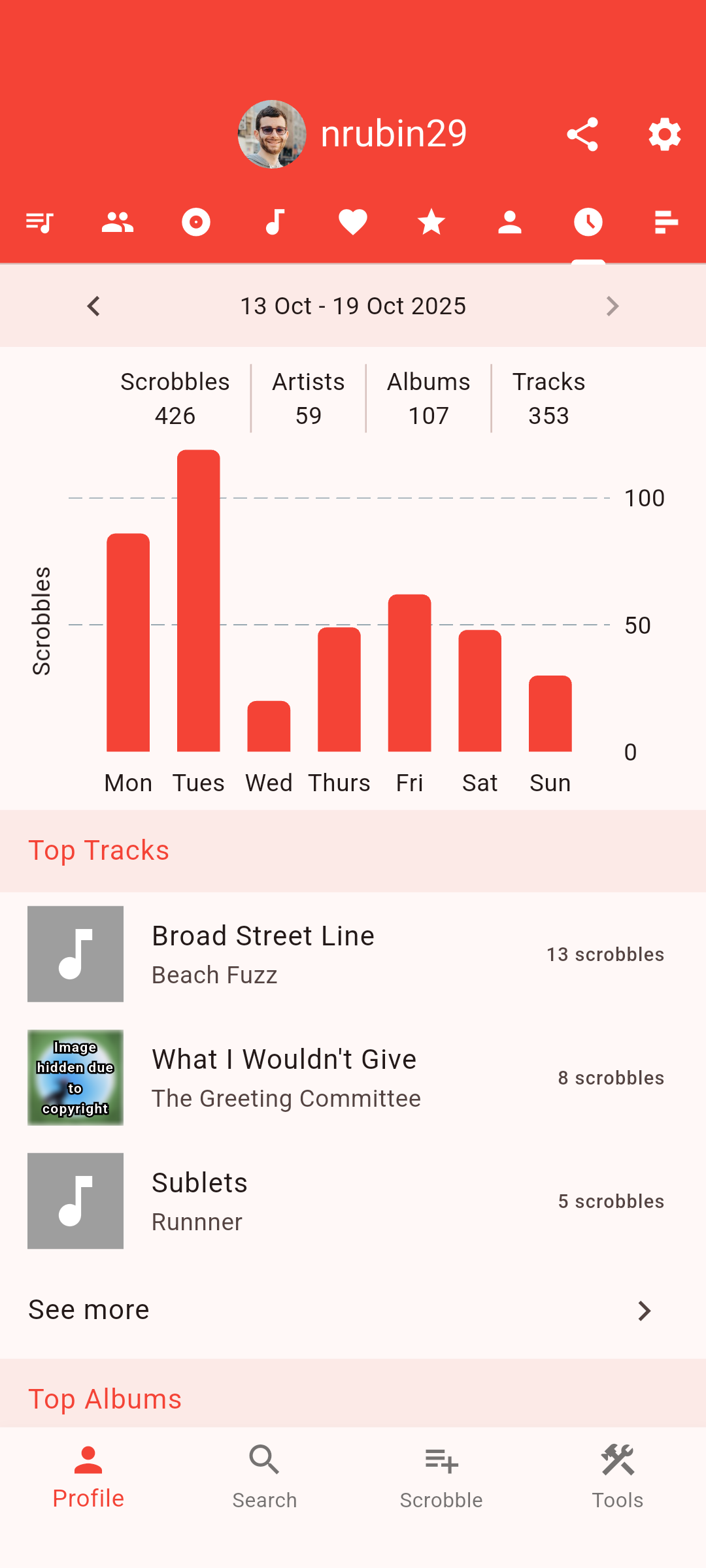706x1568 pixels.
Task: Open the recent scrobbles queue-music tab
Action: tap(39, 222)
